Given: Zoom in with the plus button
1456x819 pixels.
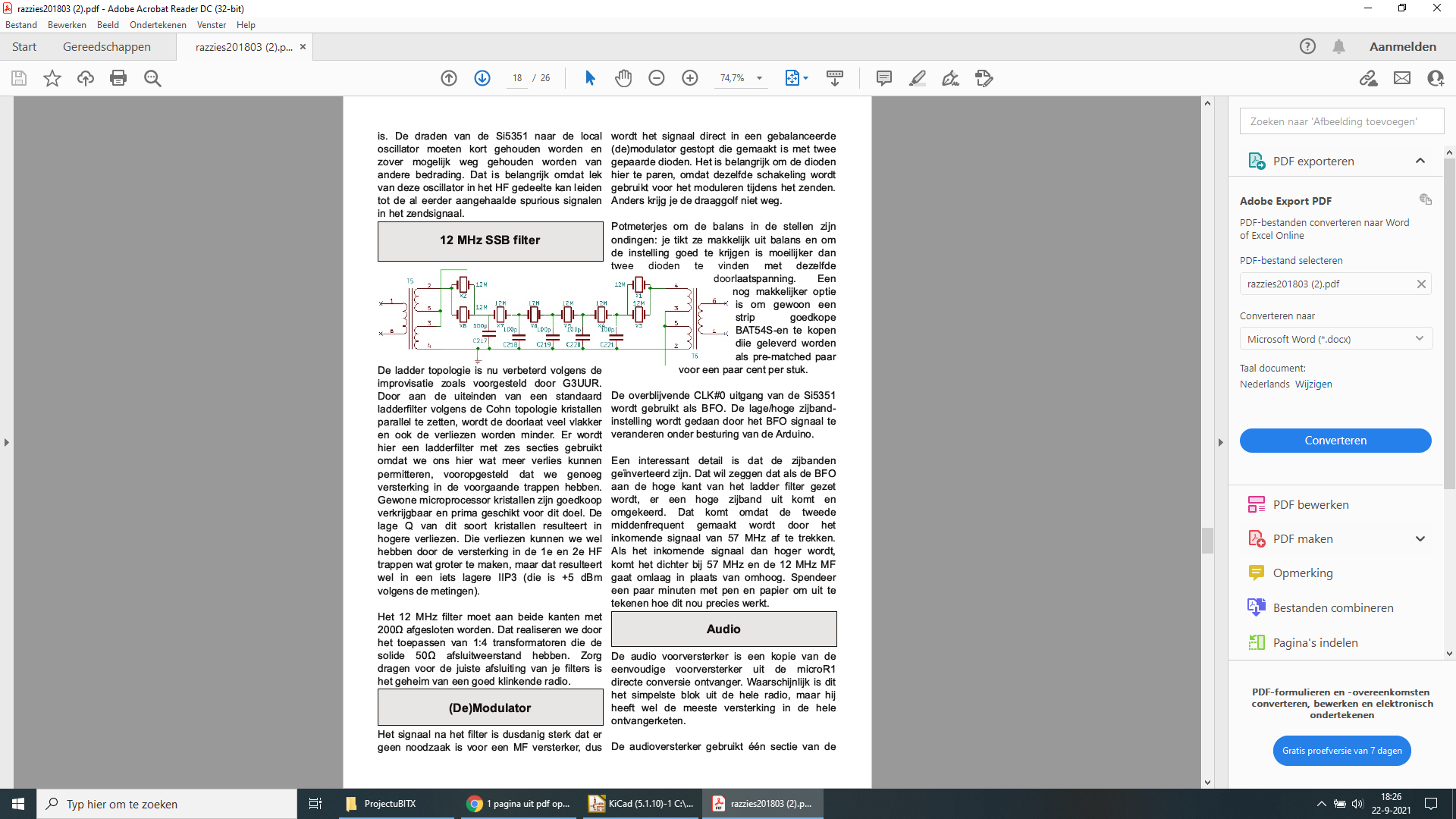Looking at the screenshot, I should point(690,78).
